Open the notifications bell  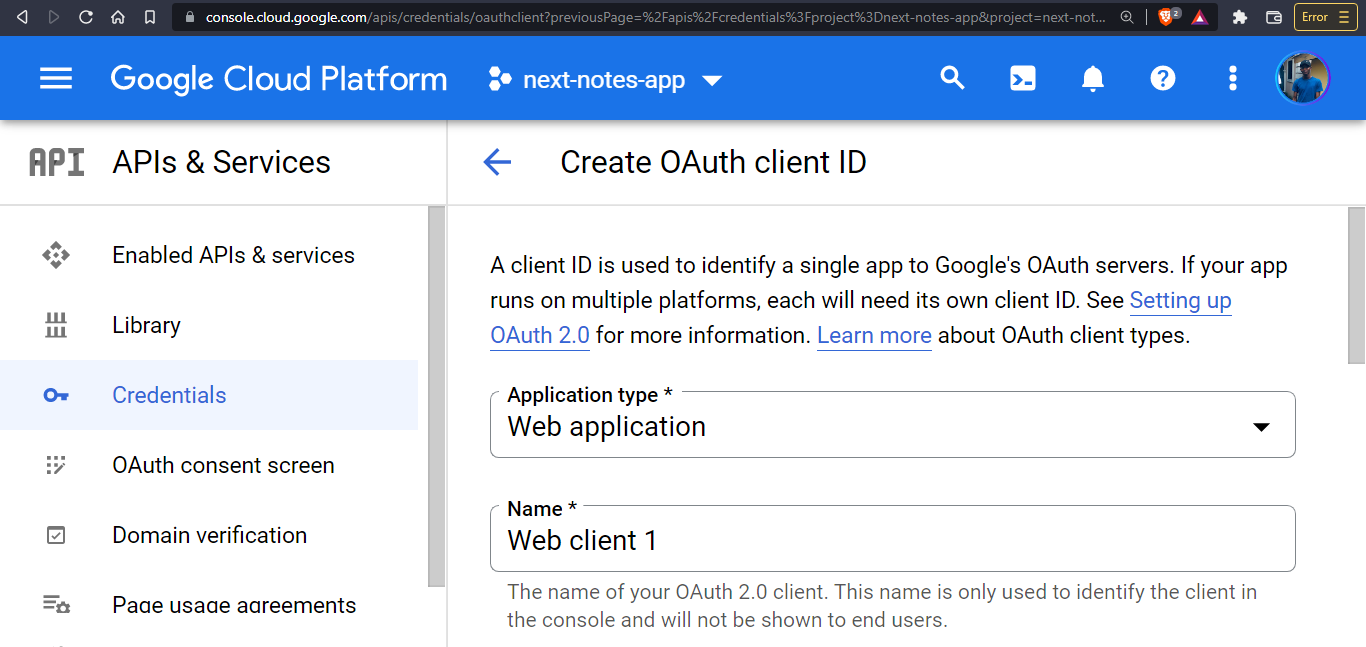pos(1093,78)
